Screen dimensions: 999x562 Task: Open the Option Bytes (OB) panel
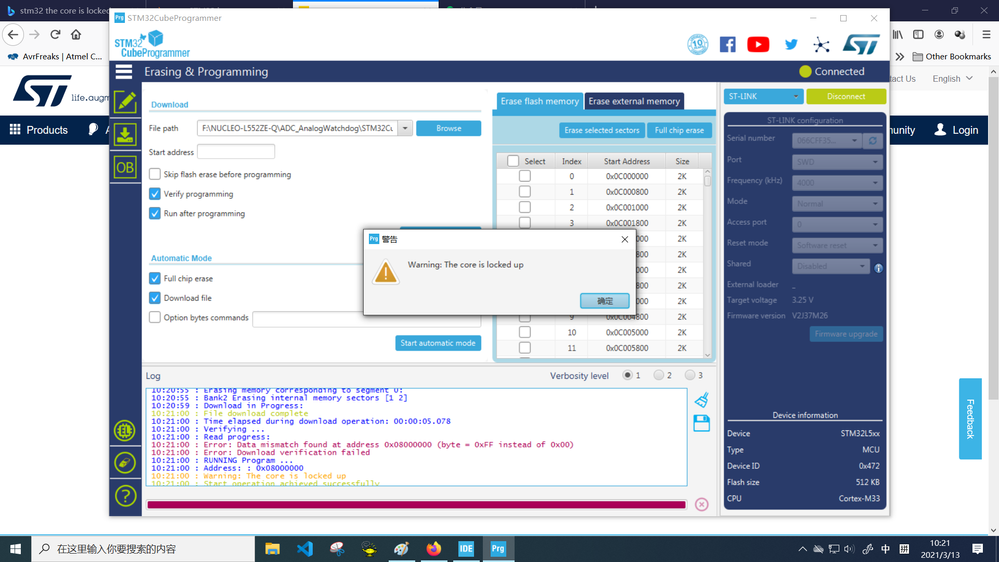click(x=125, y=168)
